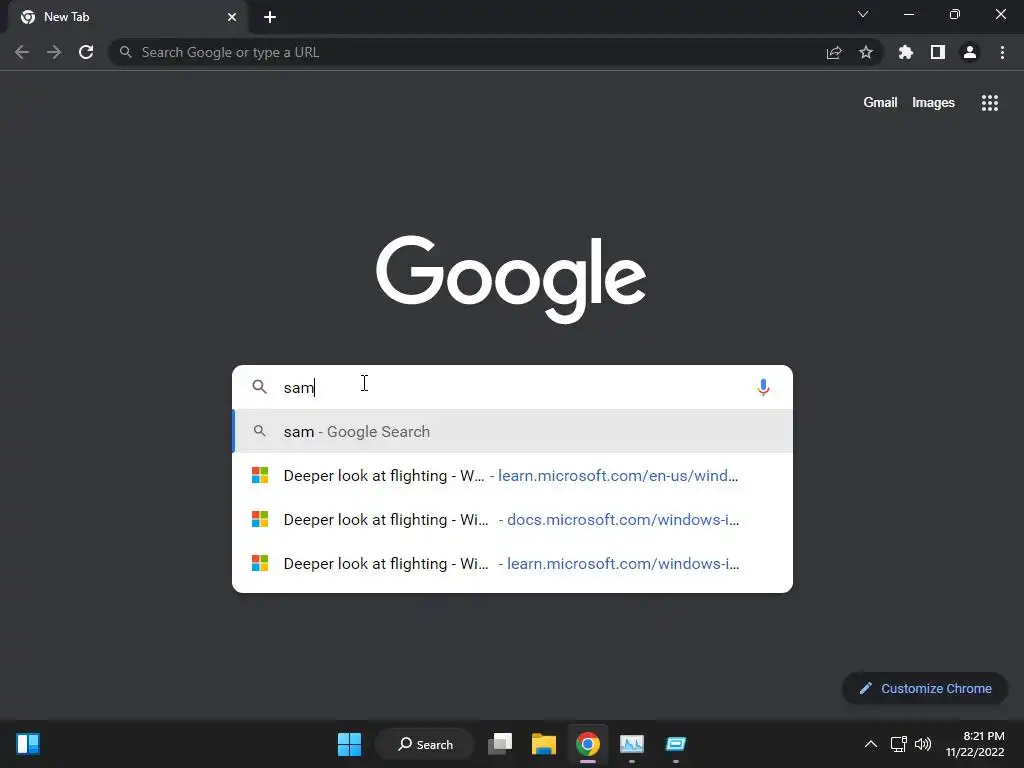Image resolution: width=1024 pixels, height=768 pixels.
Task: Open the clock showing 8:21 PM
Action: coord(975,744)
